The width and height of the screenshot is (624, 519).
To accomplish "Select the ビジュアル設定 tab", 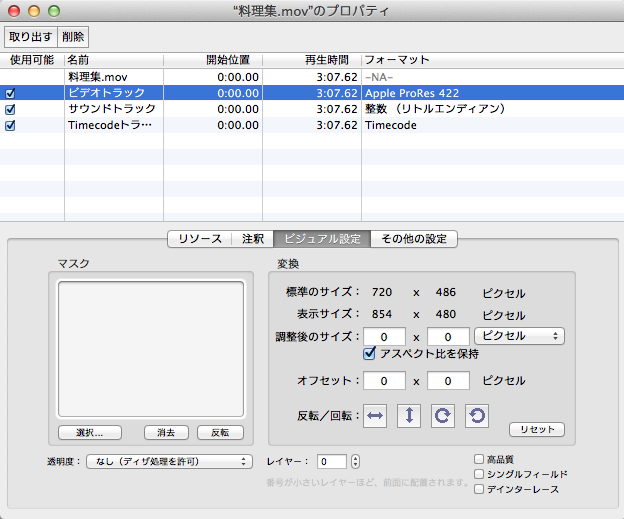I will (322, 239).
